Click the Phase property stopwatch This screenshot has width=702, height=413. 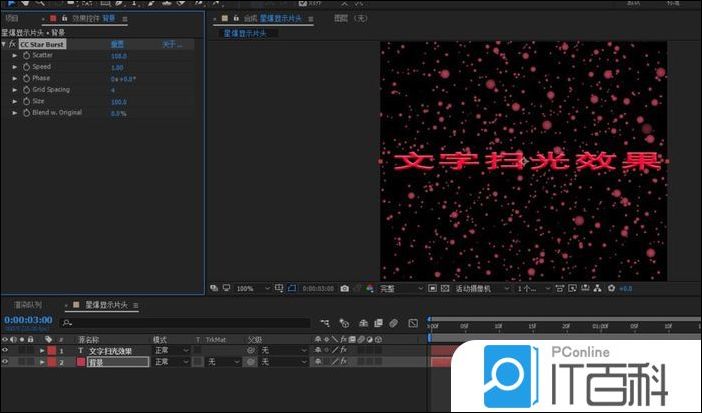point(25,78)
